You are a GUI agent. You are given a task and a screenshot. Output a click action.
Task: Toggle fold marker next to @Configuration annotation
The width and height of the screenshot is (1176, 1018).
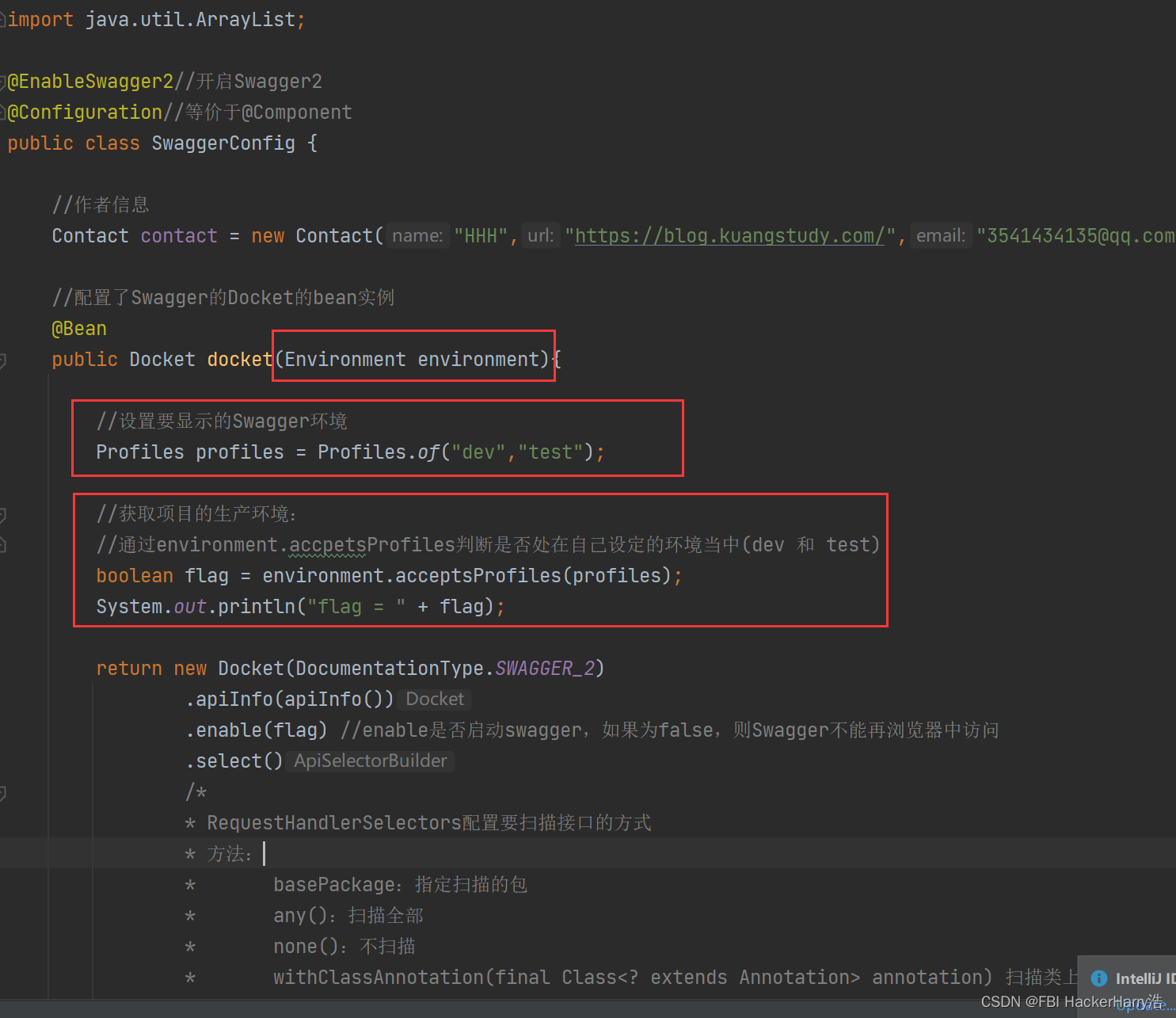coord(2,112)
